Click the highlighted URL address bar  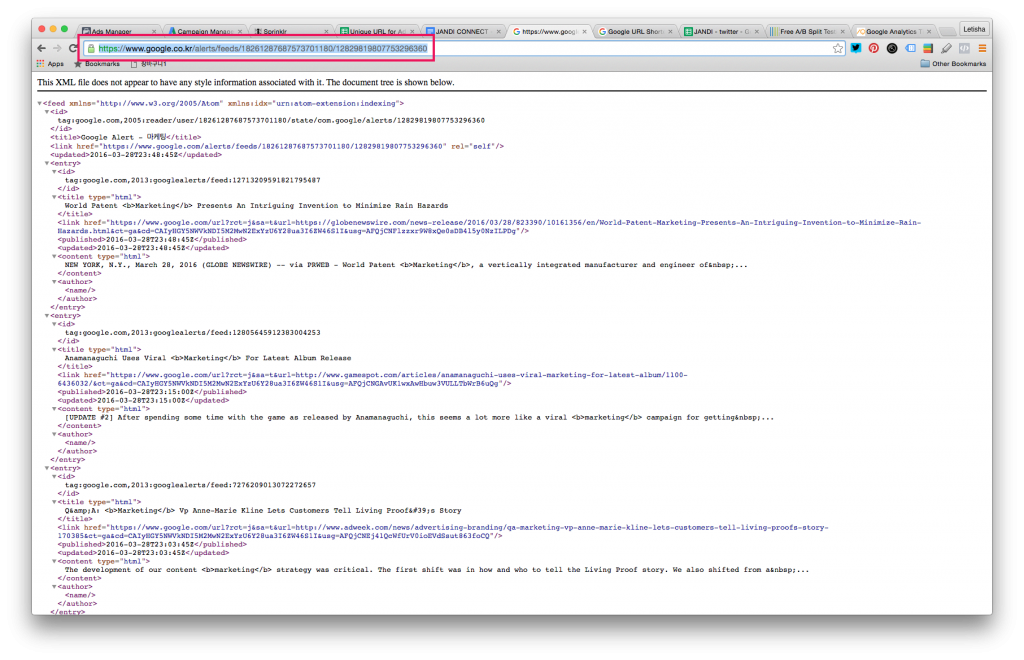(x=262, y=48)
